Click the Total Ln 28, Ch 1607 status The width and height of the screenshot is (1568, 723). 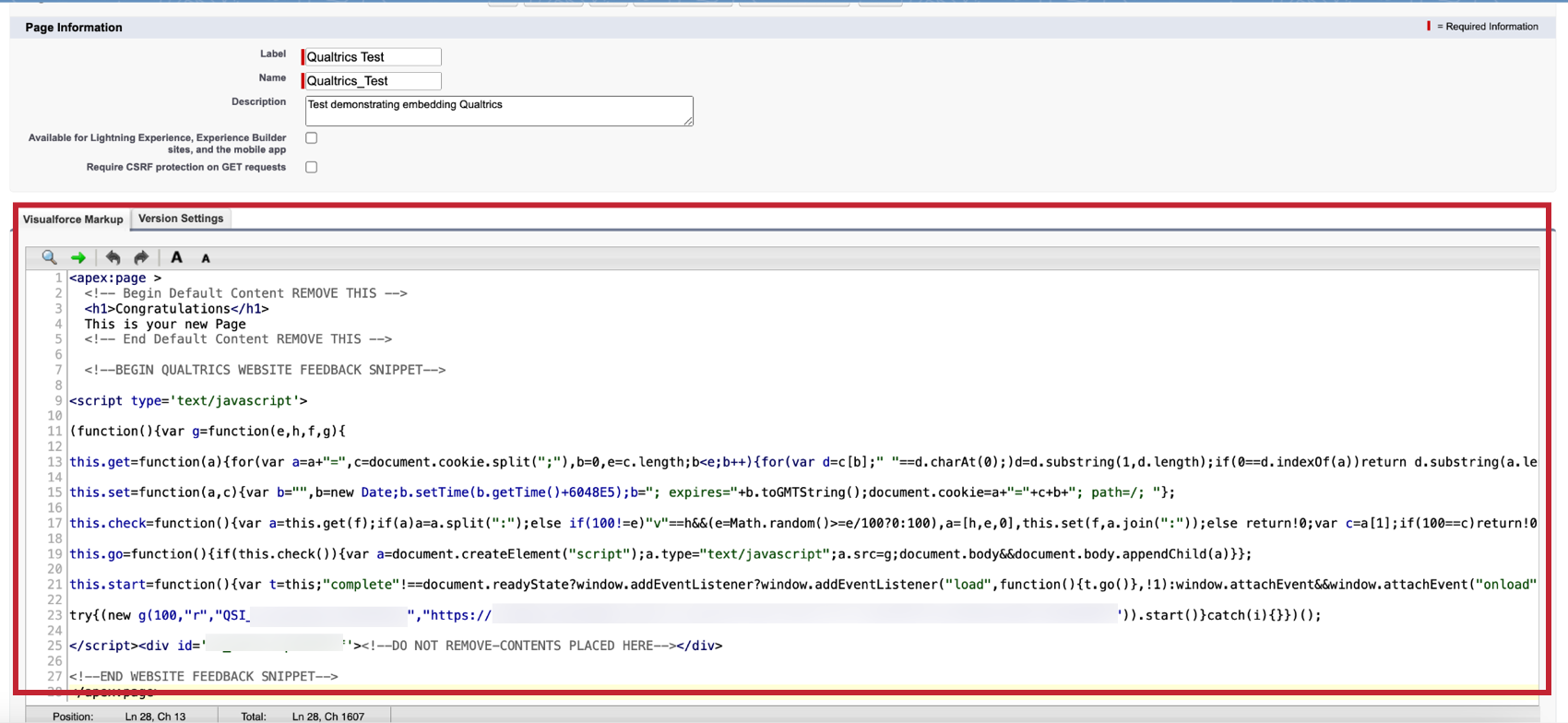303,717
